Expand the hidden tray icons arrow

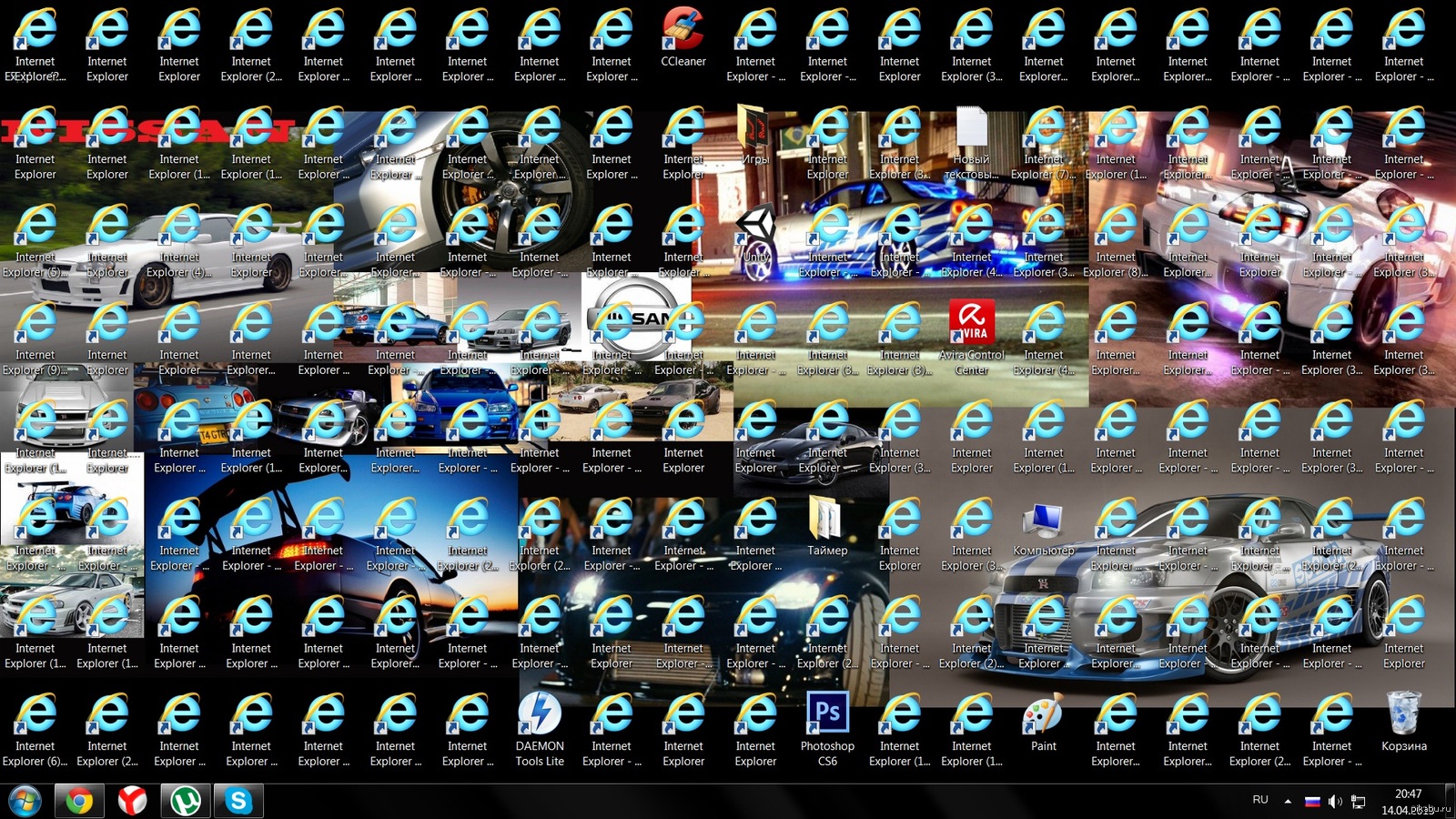click(1288, 801)
